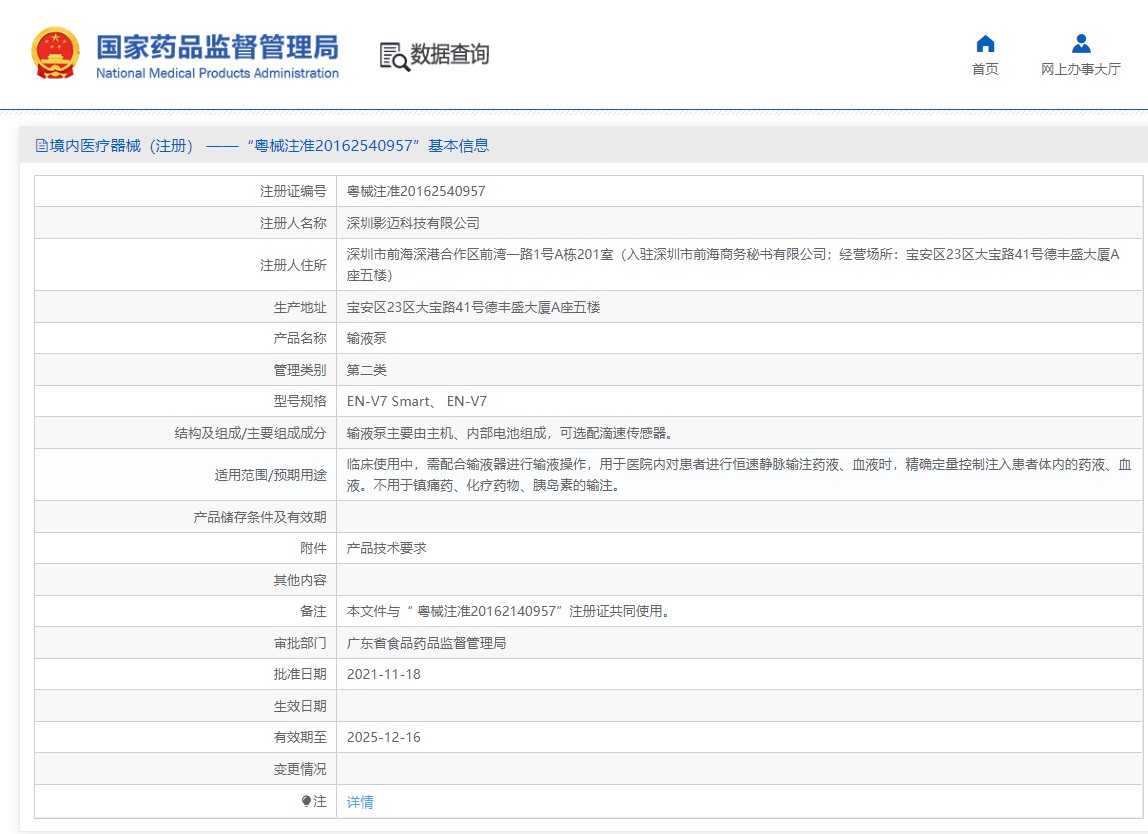
Task: Click the 结构及组成/主要组成成分 label
Action: pyautogui.click(x=250, y=433)
